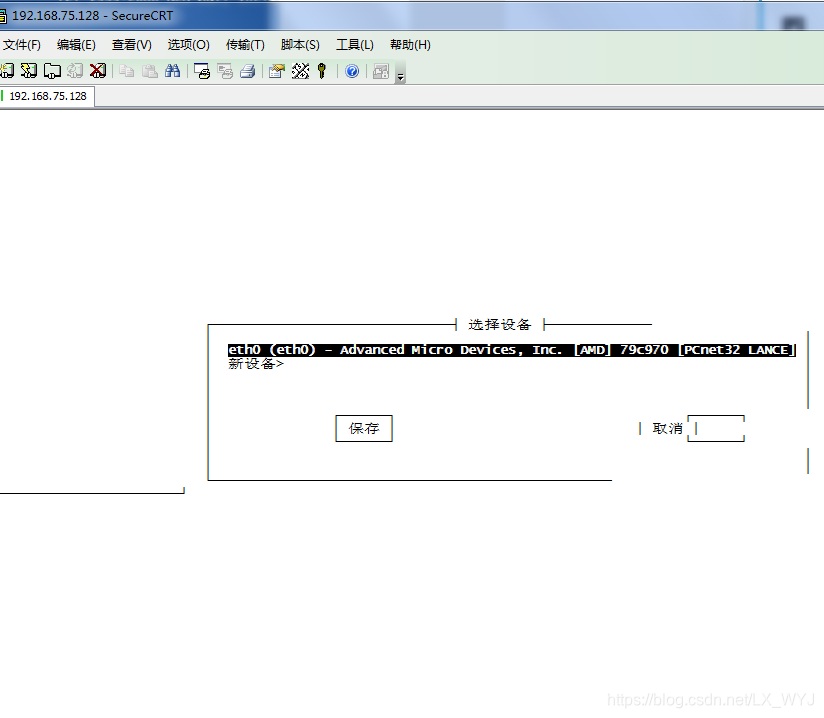Select the 新设备 entry
This screenshot has width=824, height=718.
[x=256, y=364]
